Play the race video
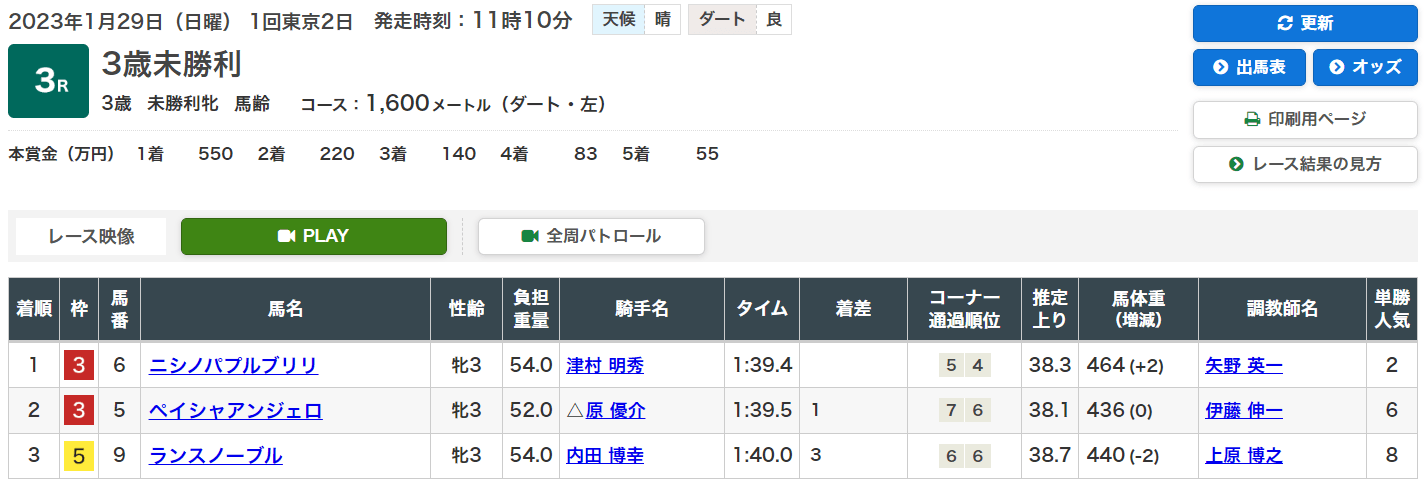Image resolution: width=1424 pixels, height=479 pixels. click(314, 236)
